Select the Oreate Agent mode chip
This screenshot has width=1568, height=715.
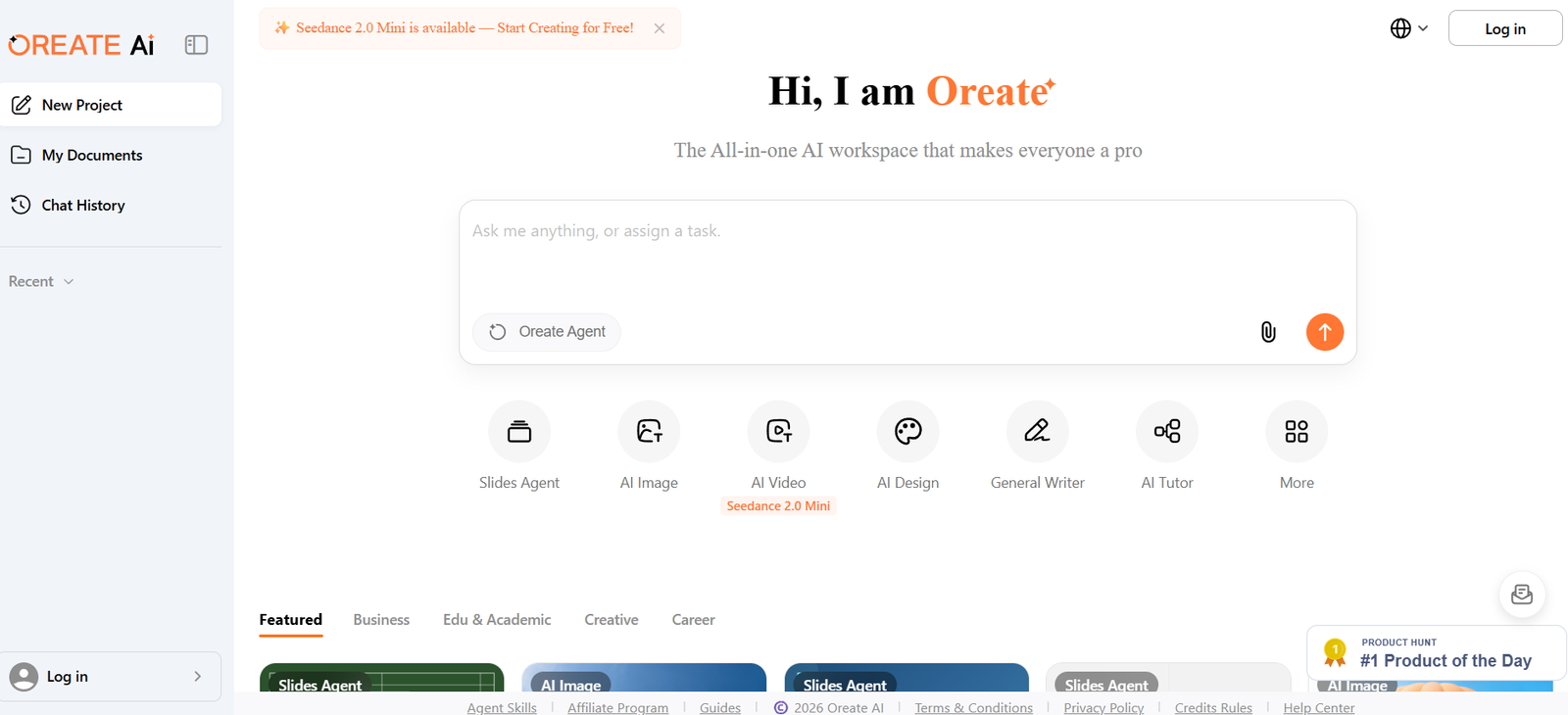coord(547,332)
